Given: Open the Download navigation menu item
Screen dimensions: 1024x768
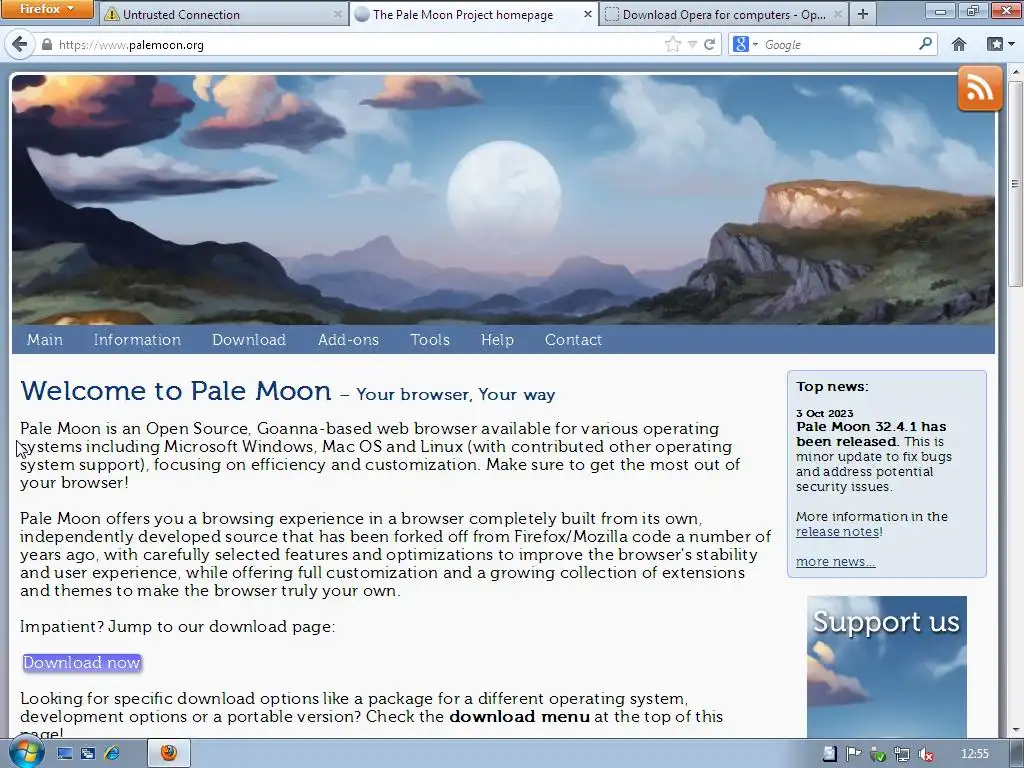Looking at the screenshot, I should point(249,340).
